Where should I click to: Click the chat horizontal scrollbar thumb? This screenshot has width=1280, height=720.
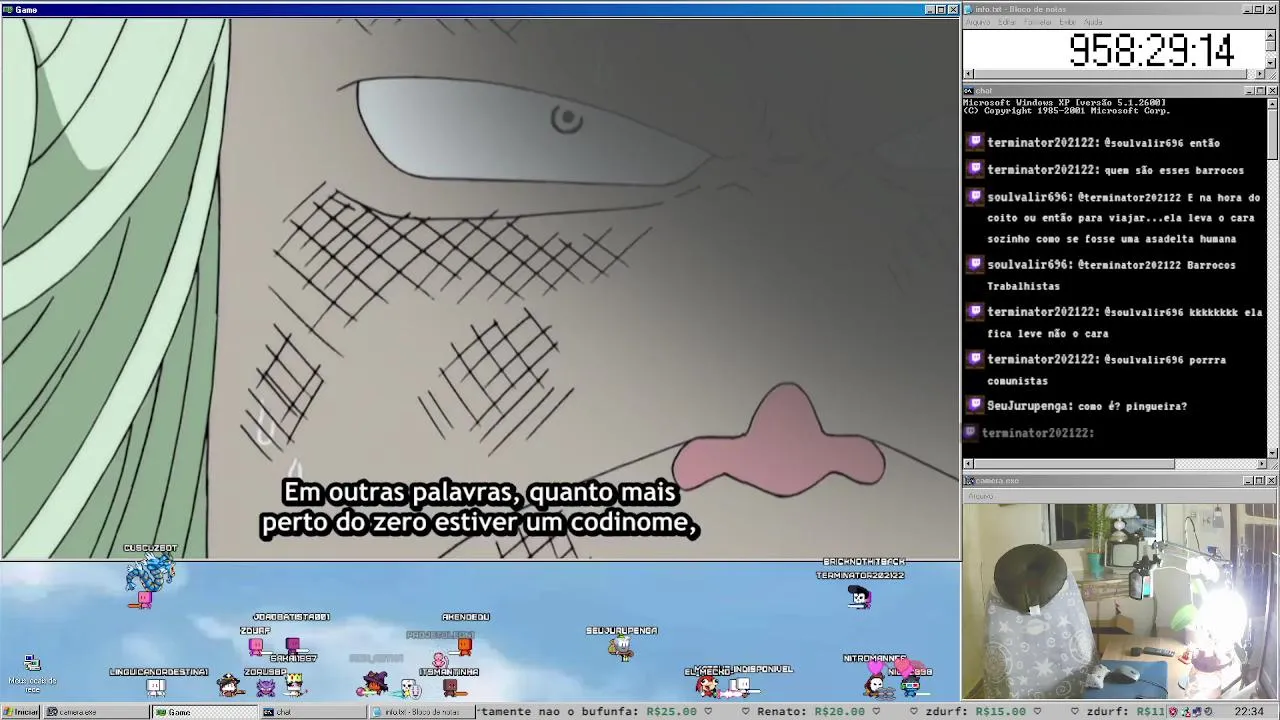pyautogui.click(x=1074, y=464)
